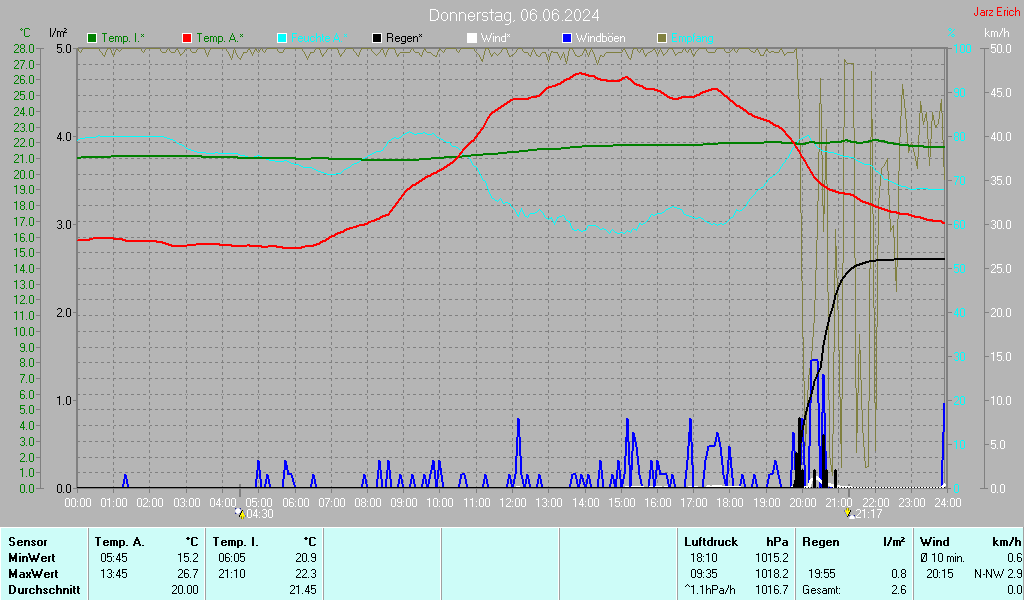Click the sunrise icon next to 04:30

[x=240, y=513]
